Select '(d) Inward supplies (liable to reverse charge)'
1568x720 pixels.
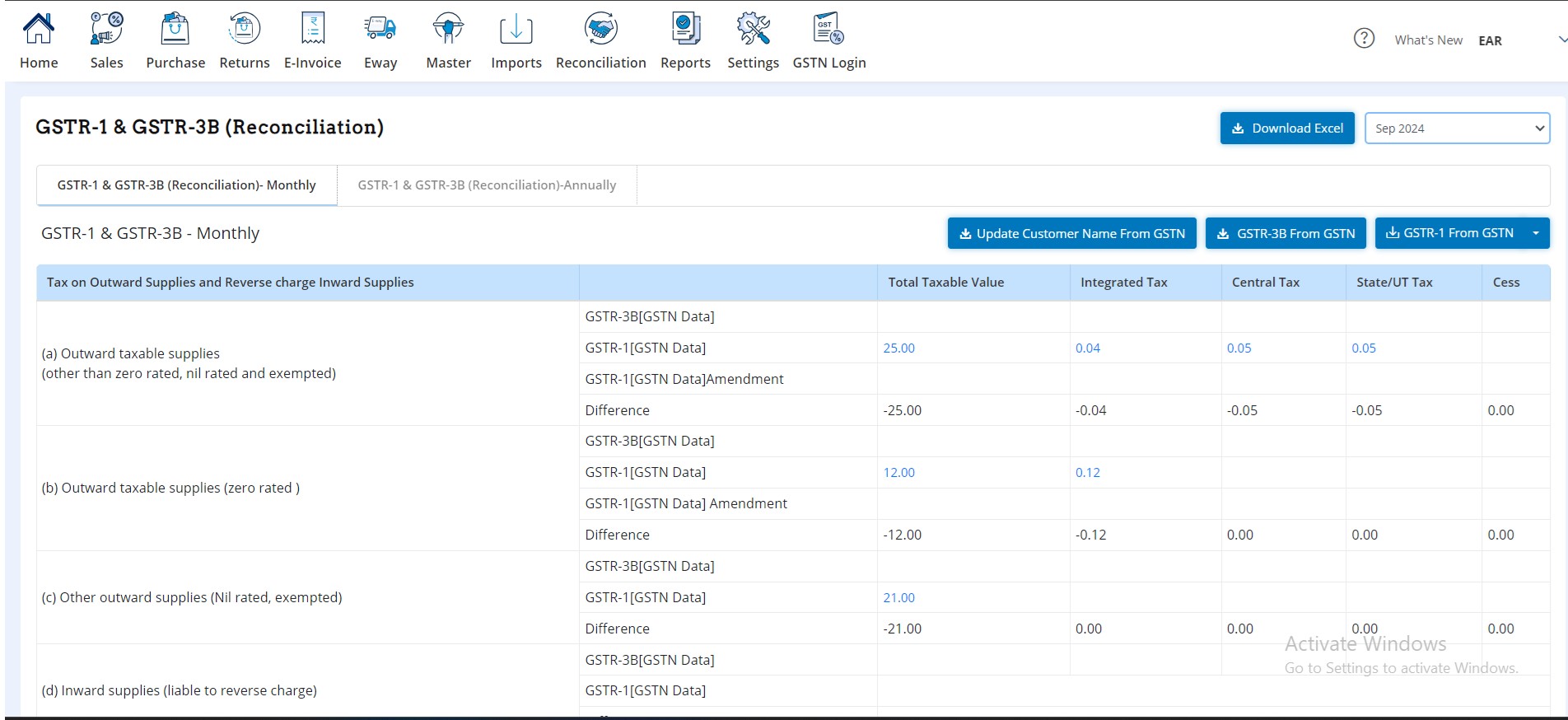pyautogui.click(x=179, y=690)
